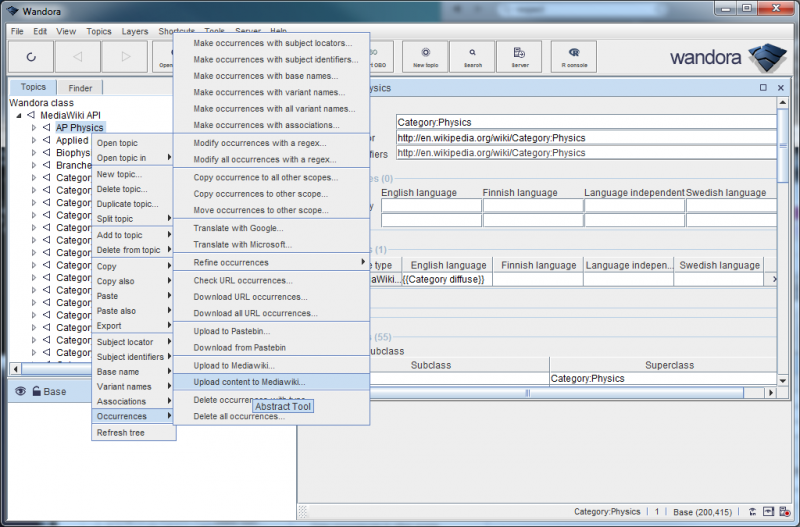
Task: Click the Server toolbar button
Action: pos(519,57)
